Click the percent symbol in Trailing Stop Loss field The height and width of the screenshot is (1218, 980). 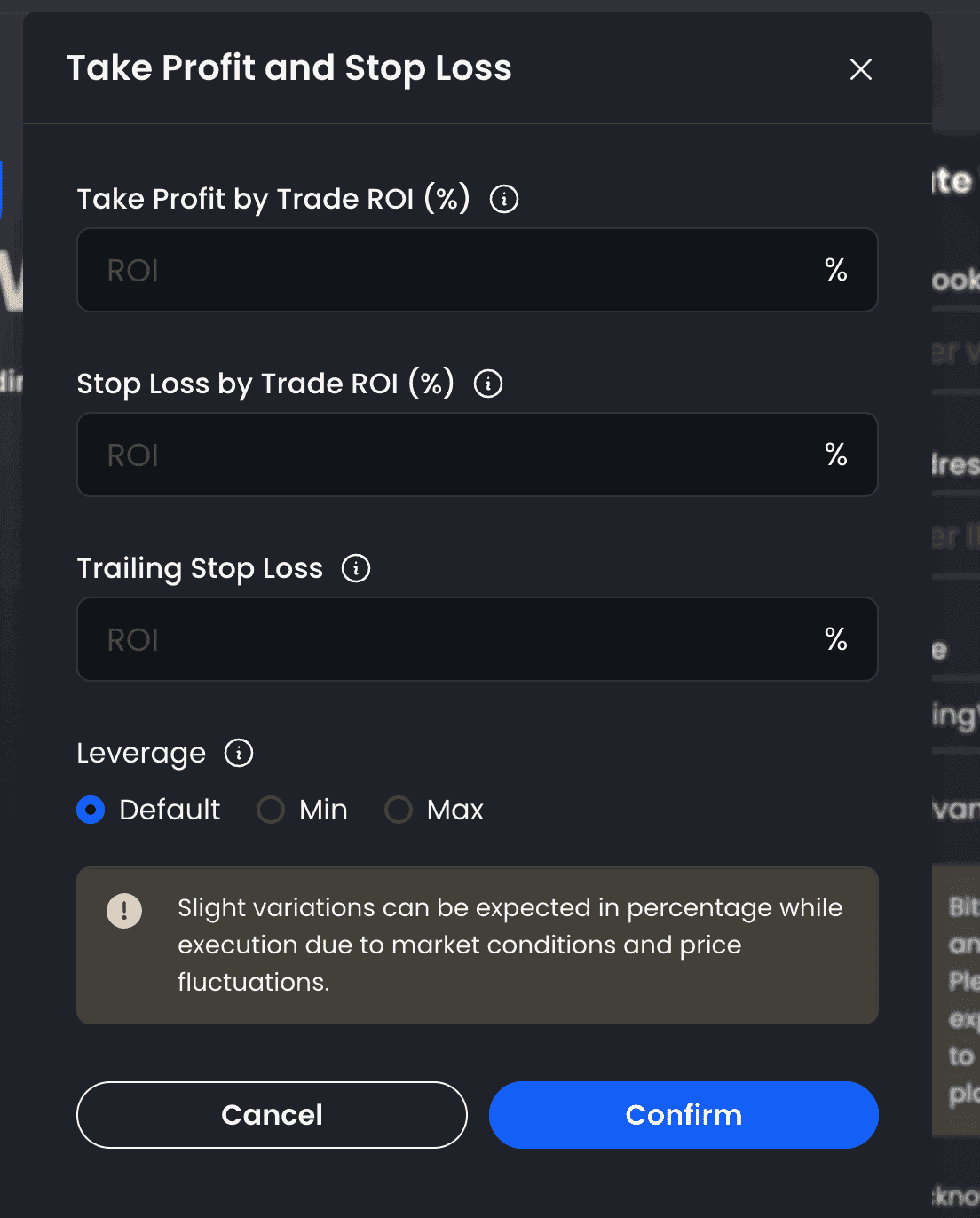pos(835,639)
